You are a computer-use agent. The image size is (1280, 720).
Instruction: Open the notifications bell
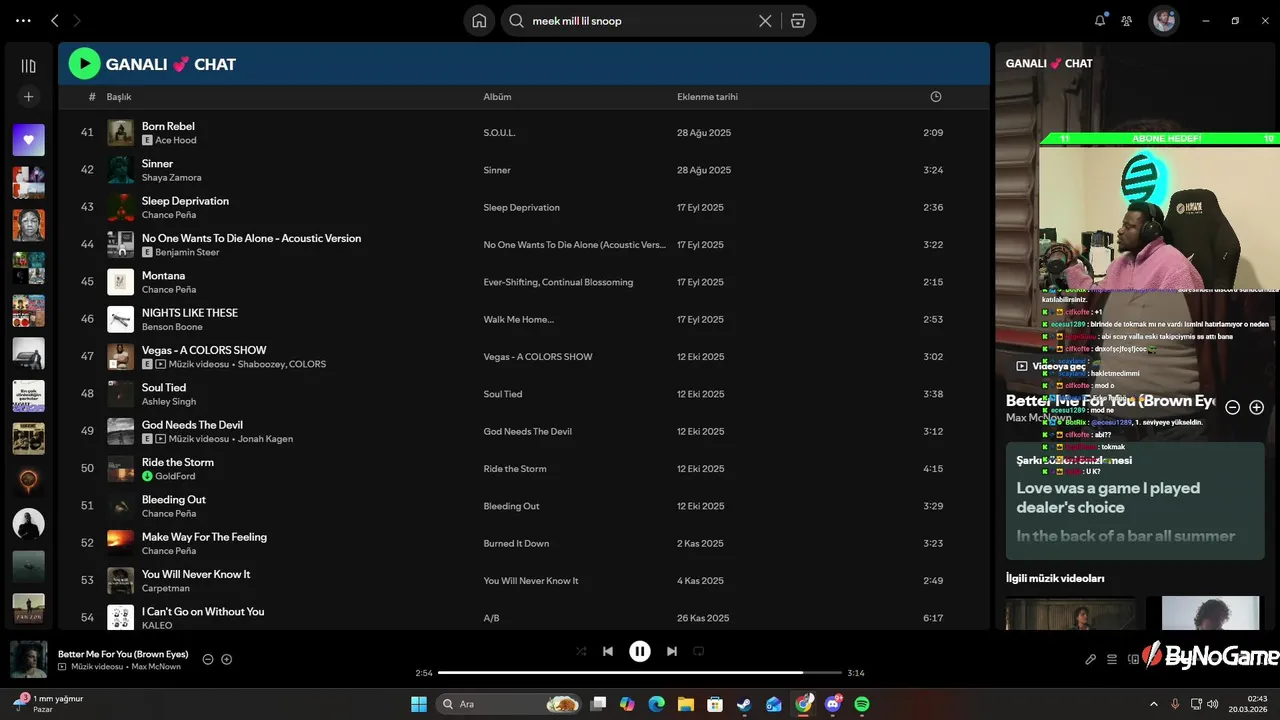[x=1100, y=20]
